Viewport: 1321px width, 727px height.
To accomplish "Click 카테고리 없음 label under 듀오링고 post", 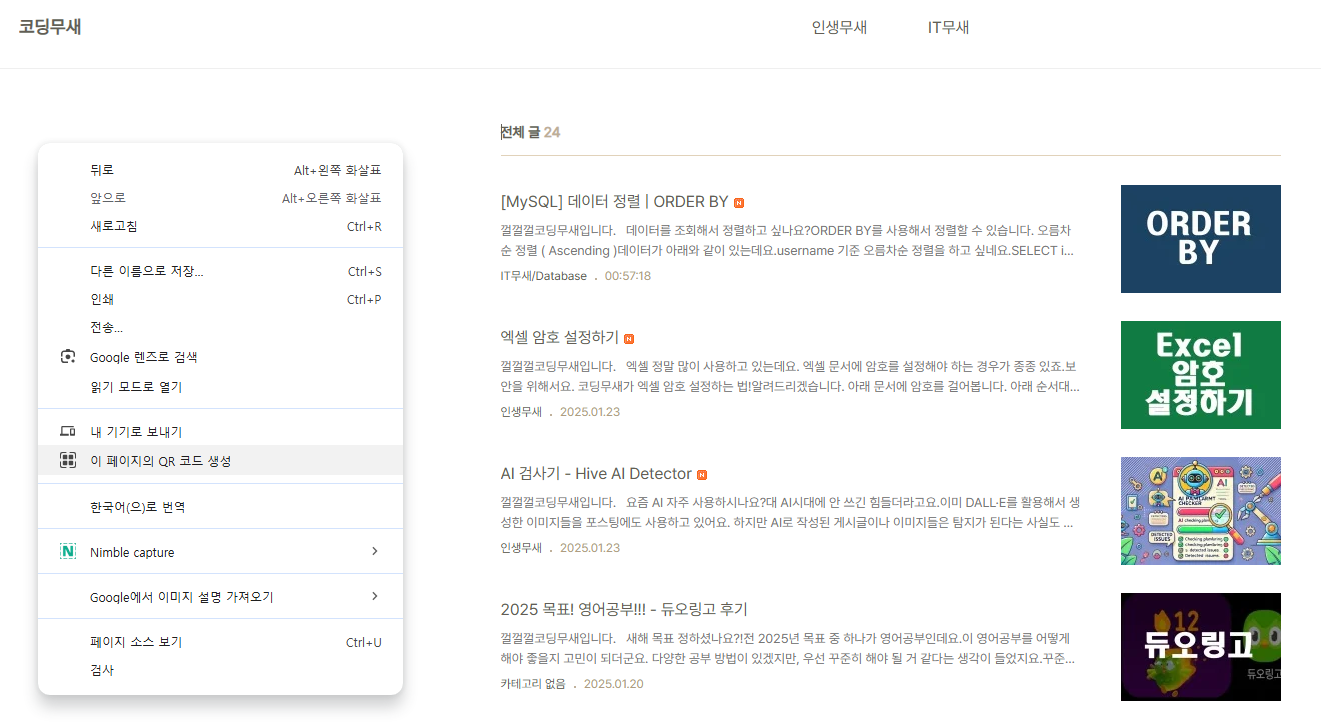I will pos(533,684).
